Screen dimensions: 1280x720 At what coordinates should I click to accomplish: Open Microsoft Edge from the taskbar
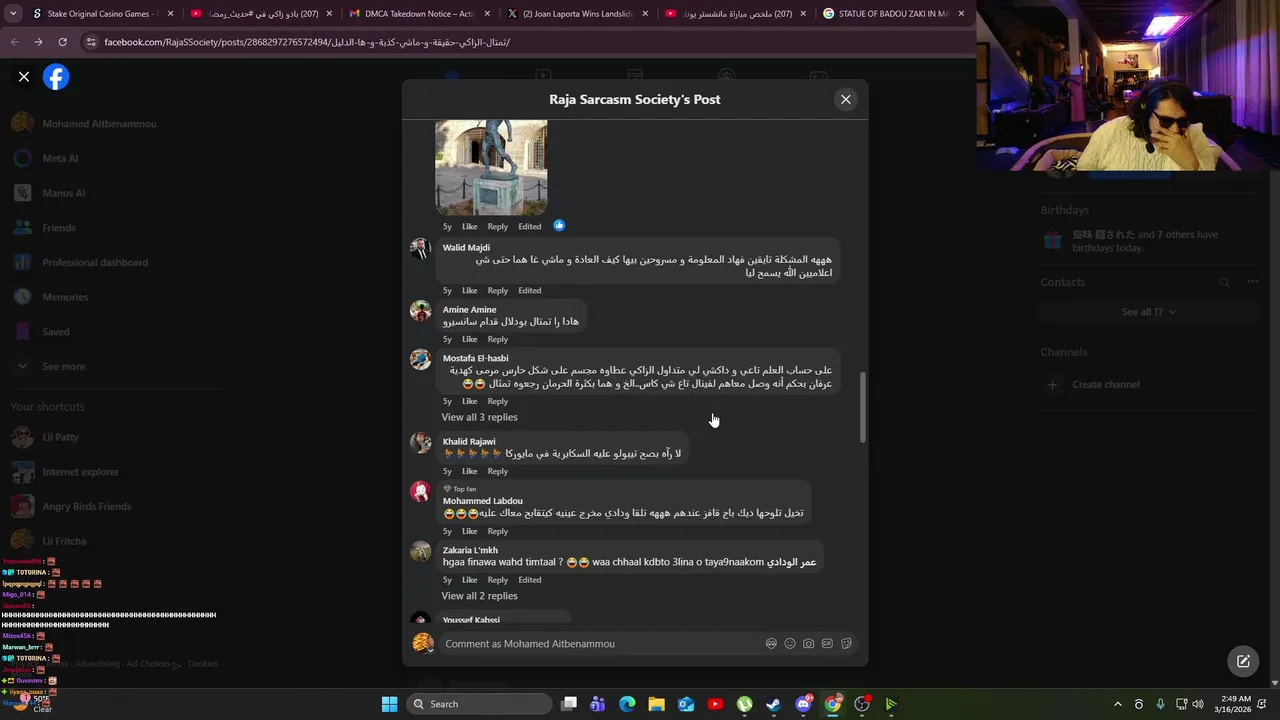(x=627, y=704)
